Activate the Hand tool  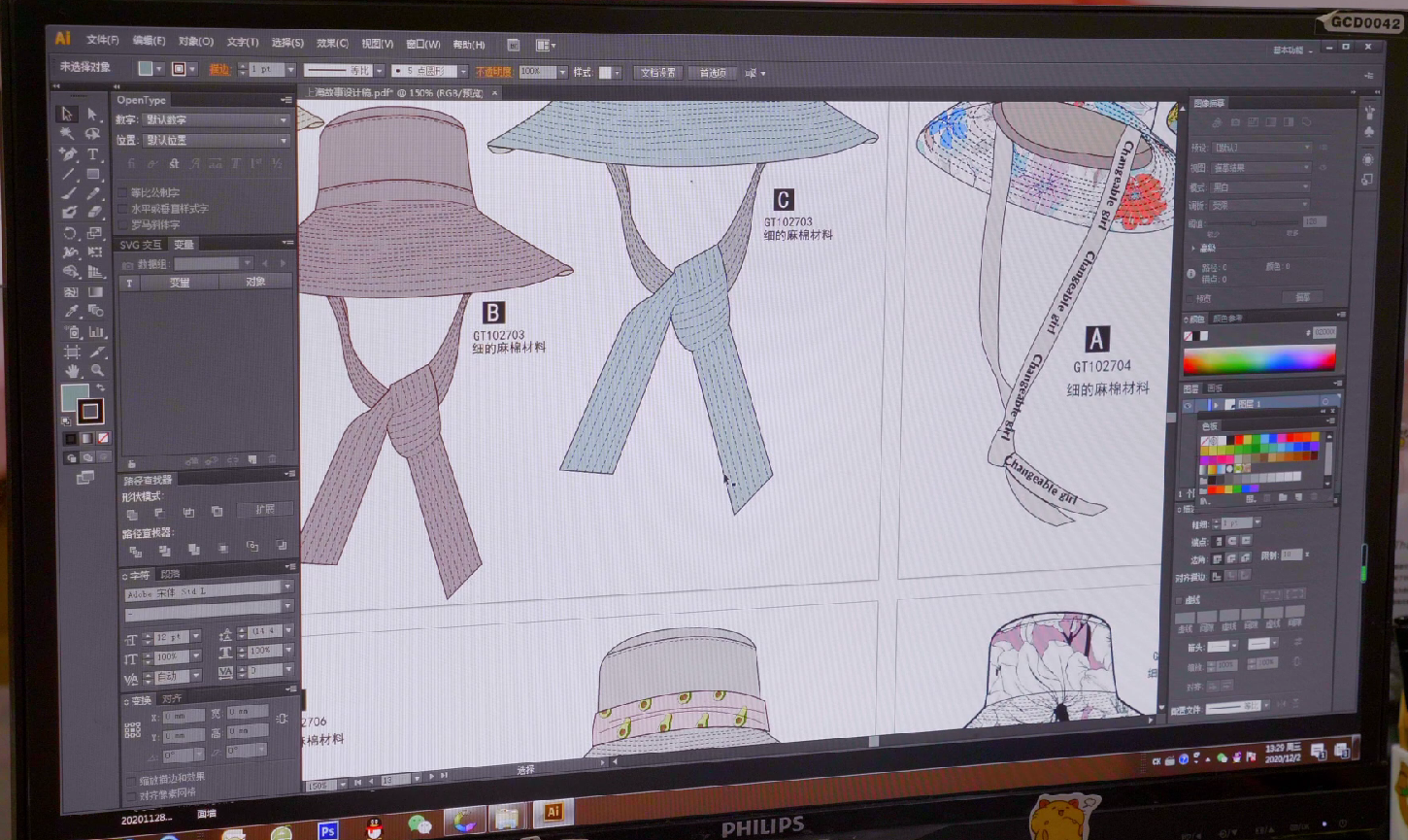click(x=73, y=371)
